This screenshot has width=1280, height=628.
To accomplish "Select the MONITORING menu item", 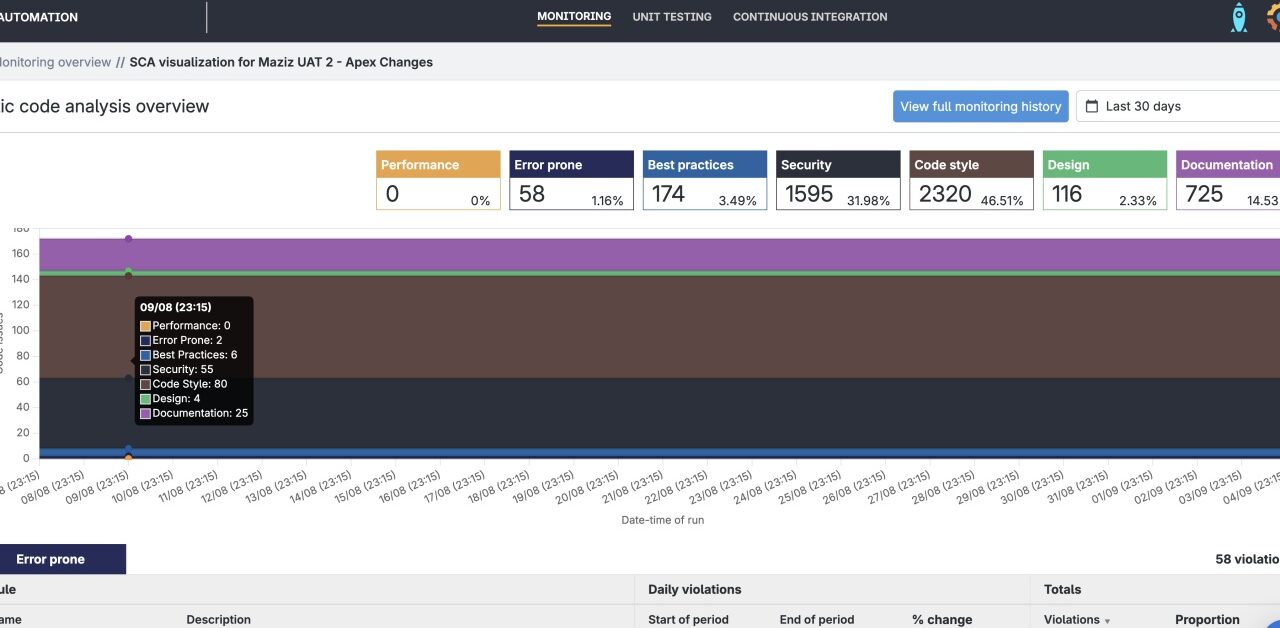I will point(574,16).
